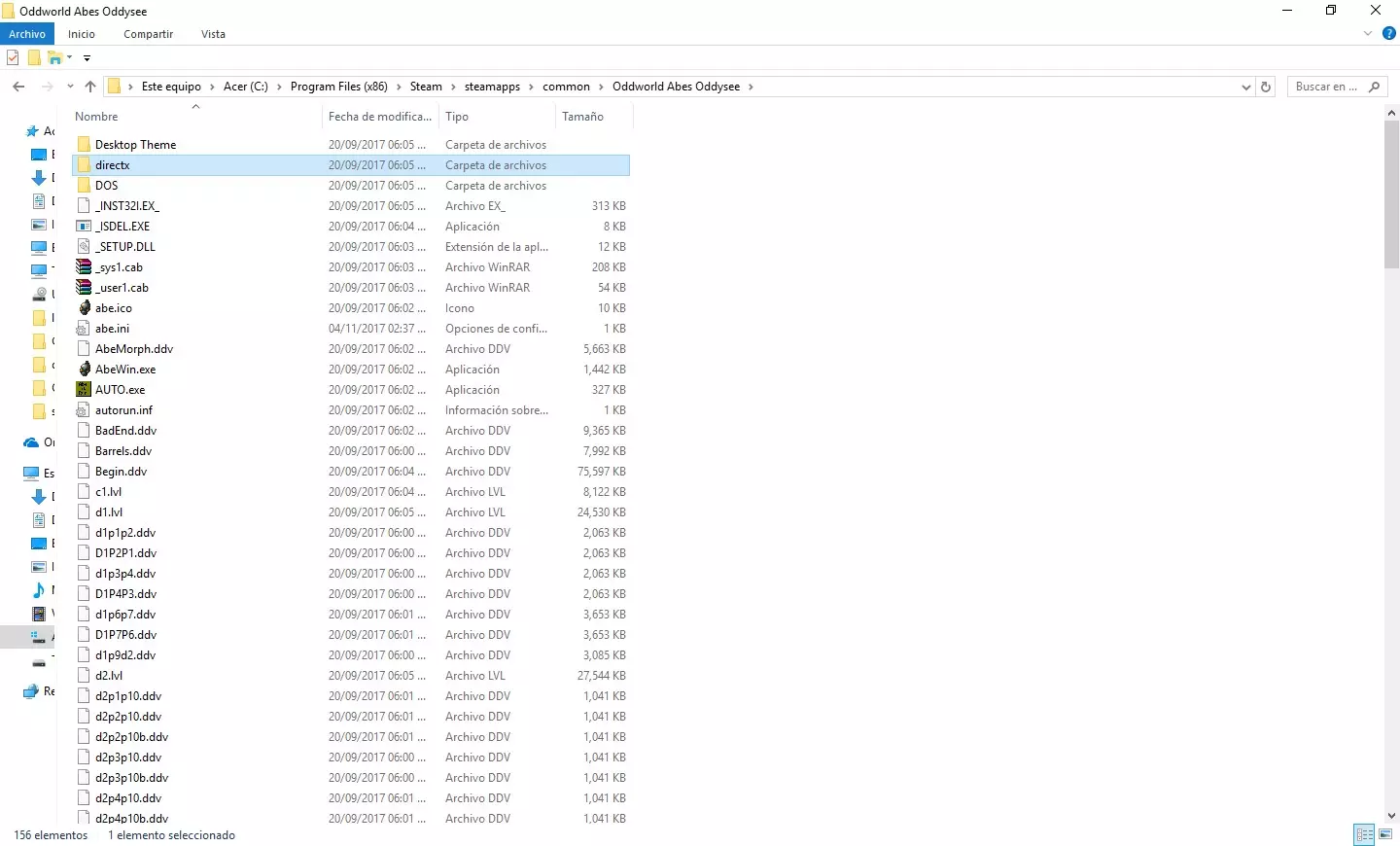Switch to the Inicio ribbon tab
1400x846 pixels.
pyautogui.click(x=82, y=34)
